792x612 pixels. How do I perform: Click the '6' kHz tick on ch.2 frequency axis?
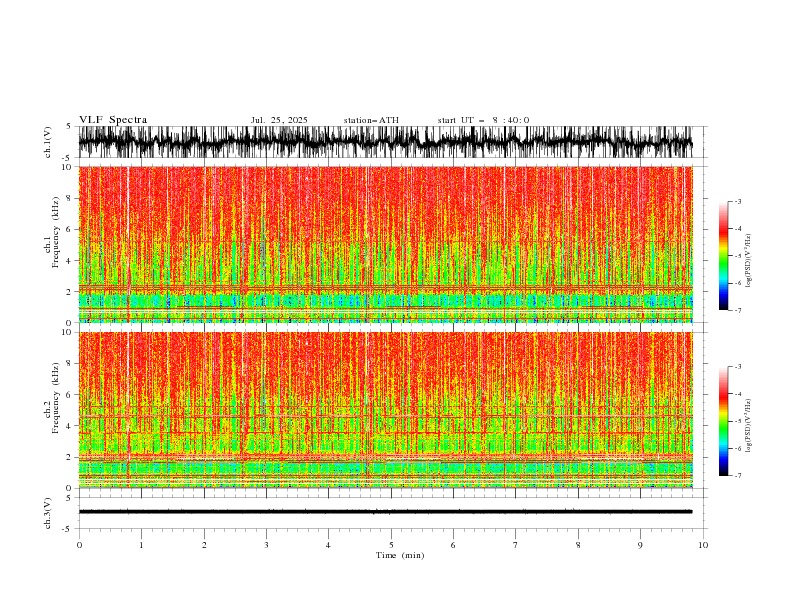click(70, 395)
